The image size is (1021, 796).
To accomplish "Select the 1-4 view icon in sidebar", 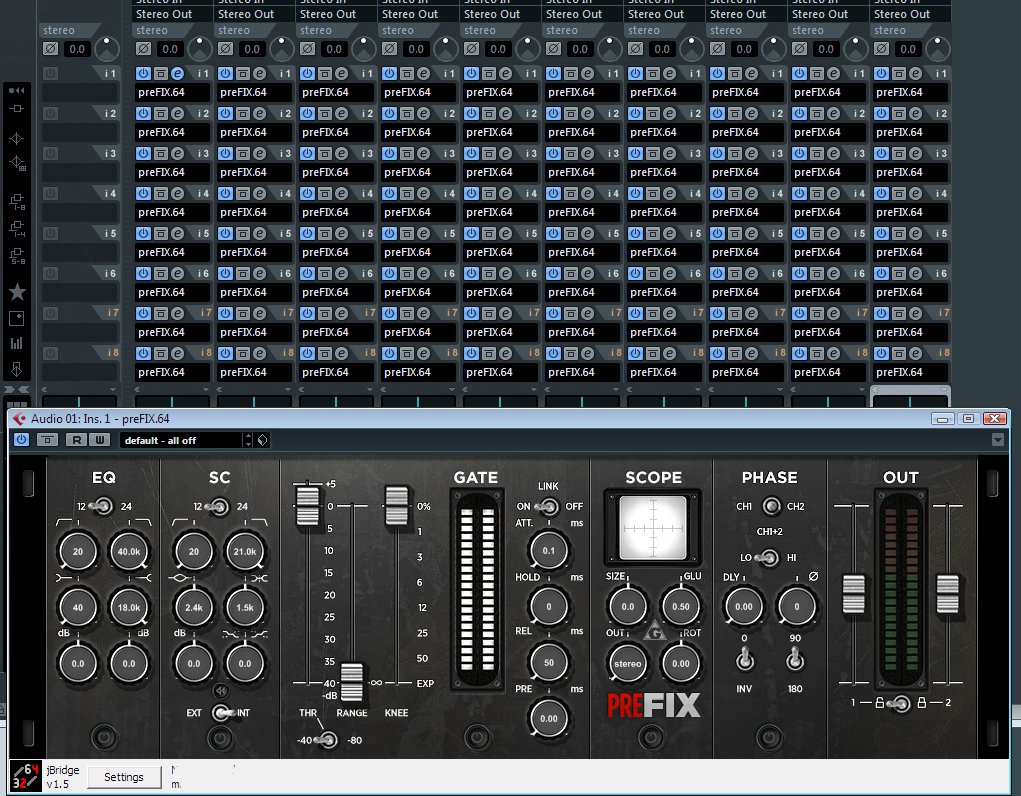I will click(x=17, y=229).
